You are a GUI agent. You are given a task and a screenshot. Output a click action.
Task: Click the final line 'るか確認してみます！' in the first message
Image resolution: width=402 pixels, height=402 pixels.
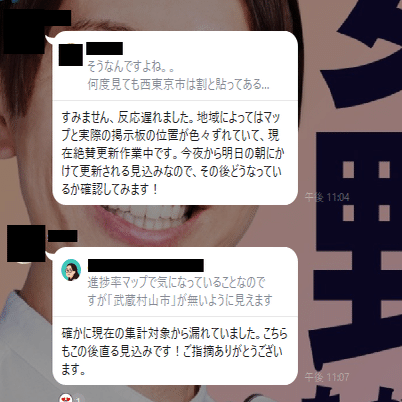[x=109, y=190]
